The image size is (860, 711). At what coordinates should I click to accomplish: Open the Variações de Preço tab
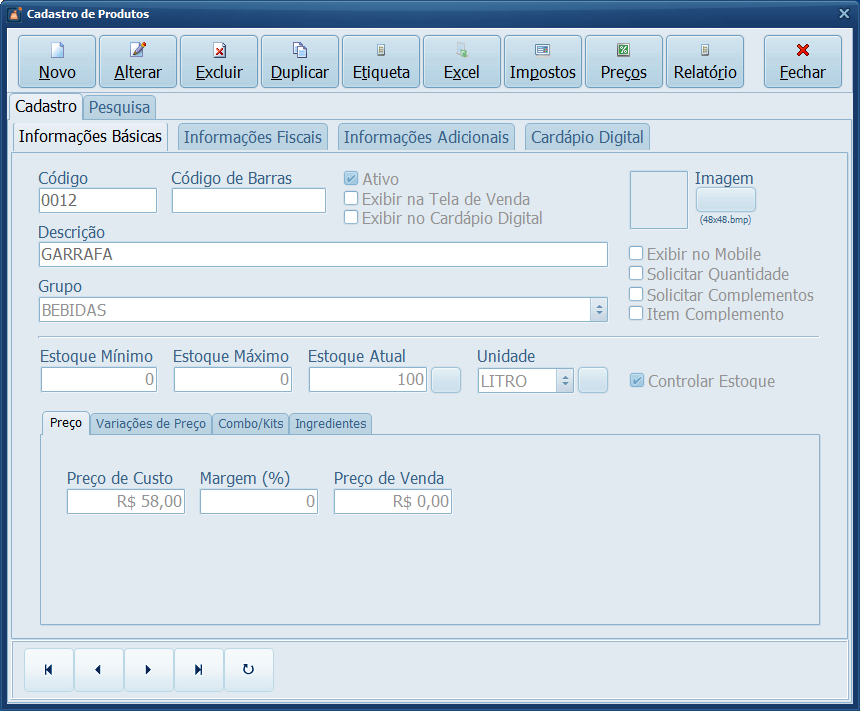coord(151,424)
